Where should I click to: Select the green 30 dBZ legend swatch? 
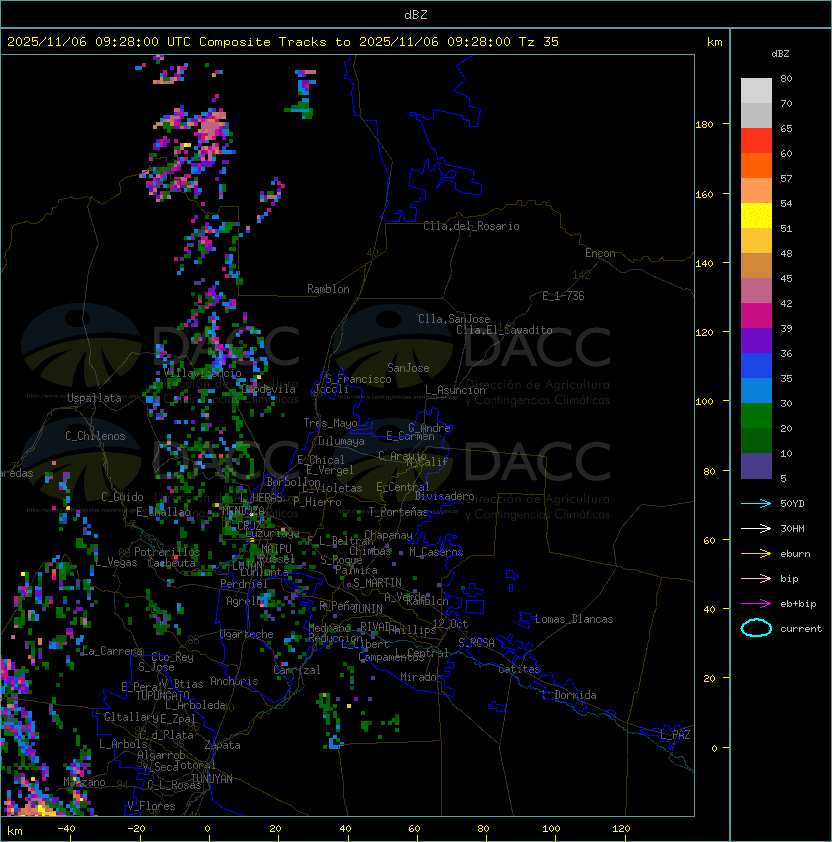[x=756, y=416]
